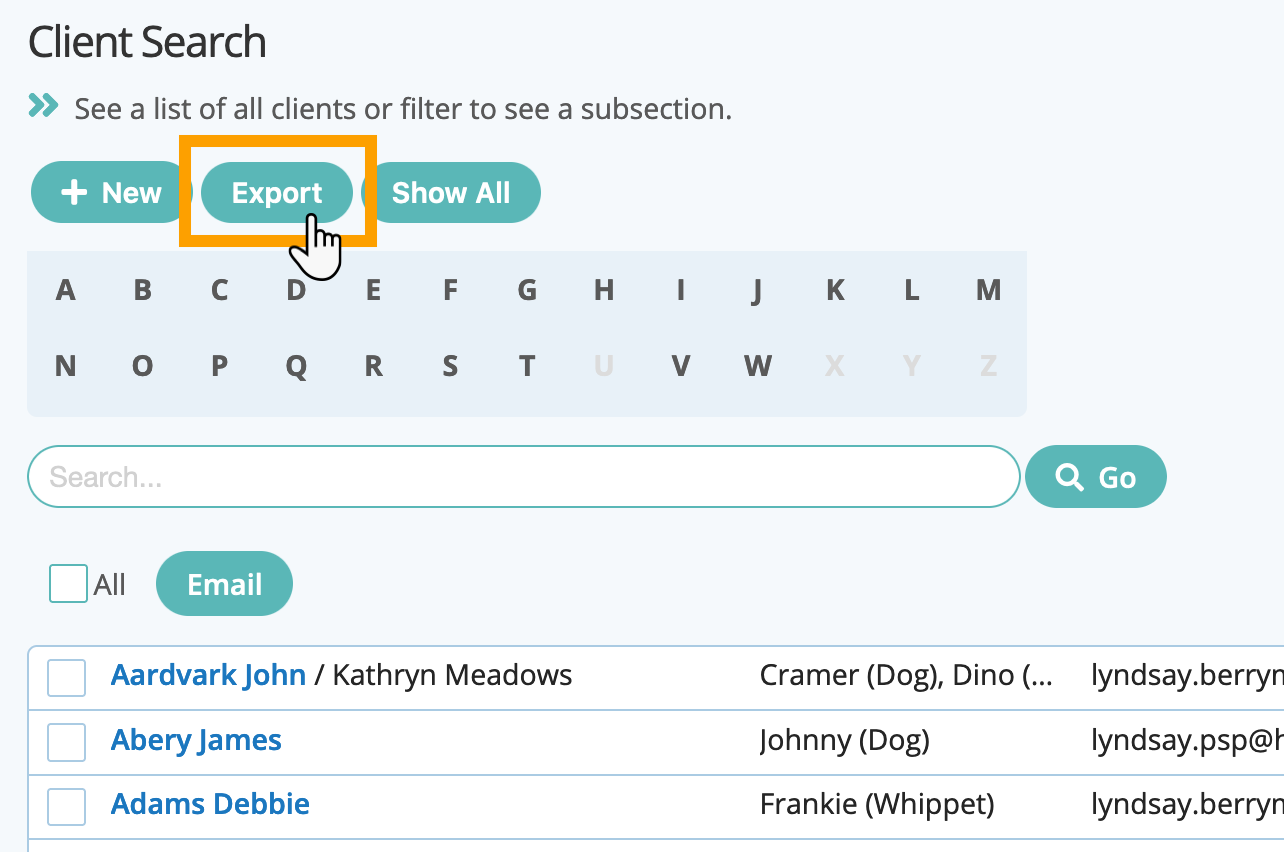
Task: Mark the Adams Debbie row checkbox
Action: click(67, 806)
